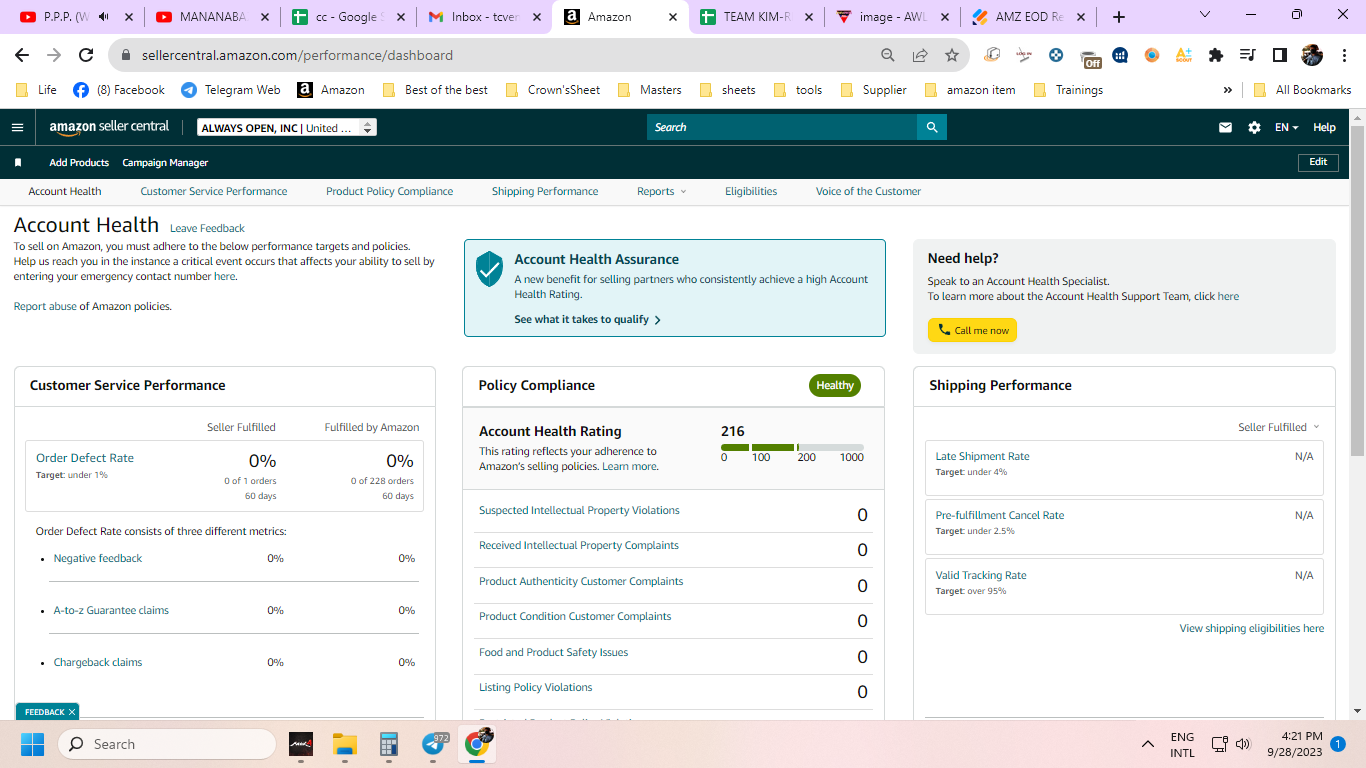Select the Voice of the Customer tab
1366x768 pixels.
click(x=868, y=191)
